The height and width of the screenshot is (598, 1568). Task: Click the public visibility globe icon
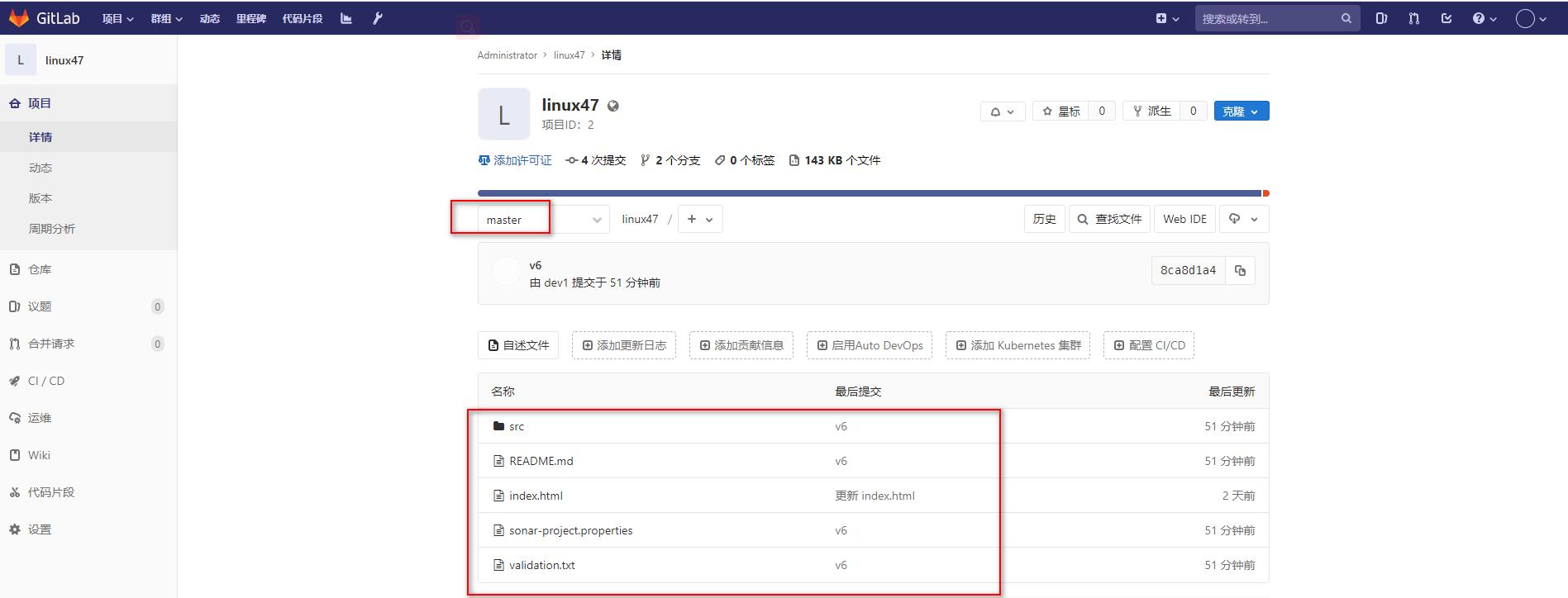(x=613, y=106)
